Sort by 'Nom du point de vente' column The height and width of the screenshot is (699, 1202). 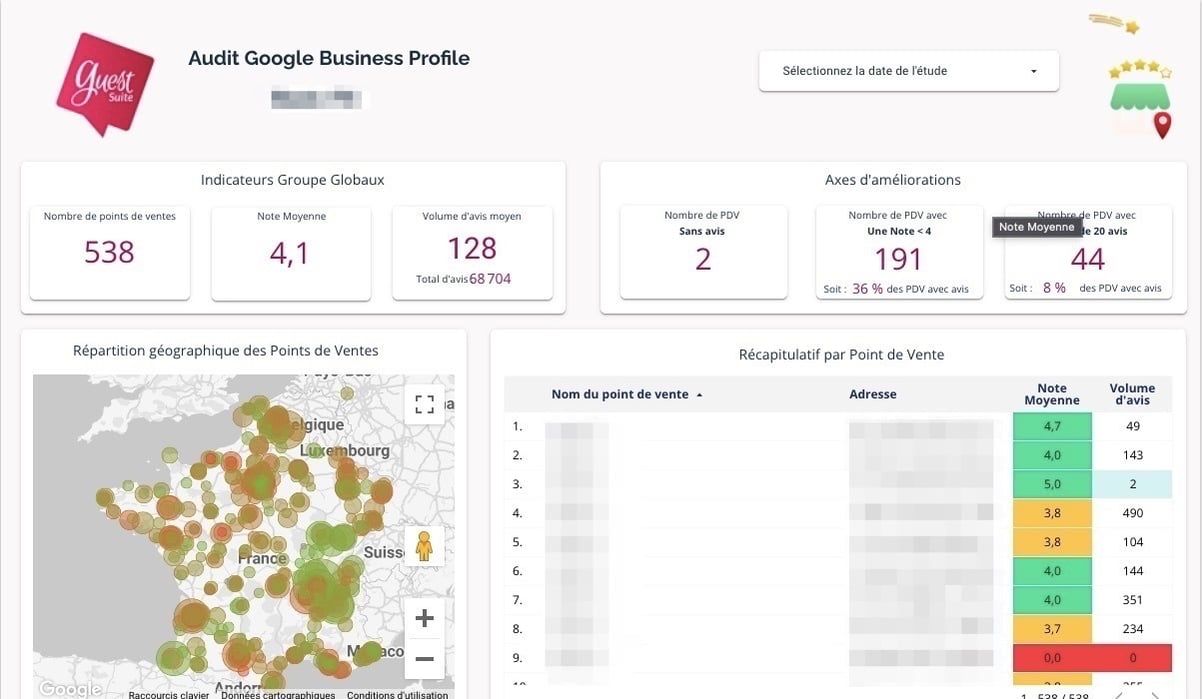click(627, 394)
